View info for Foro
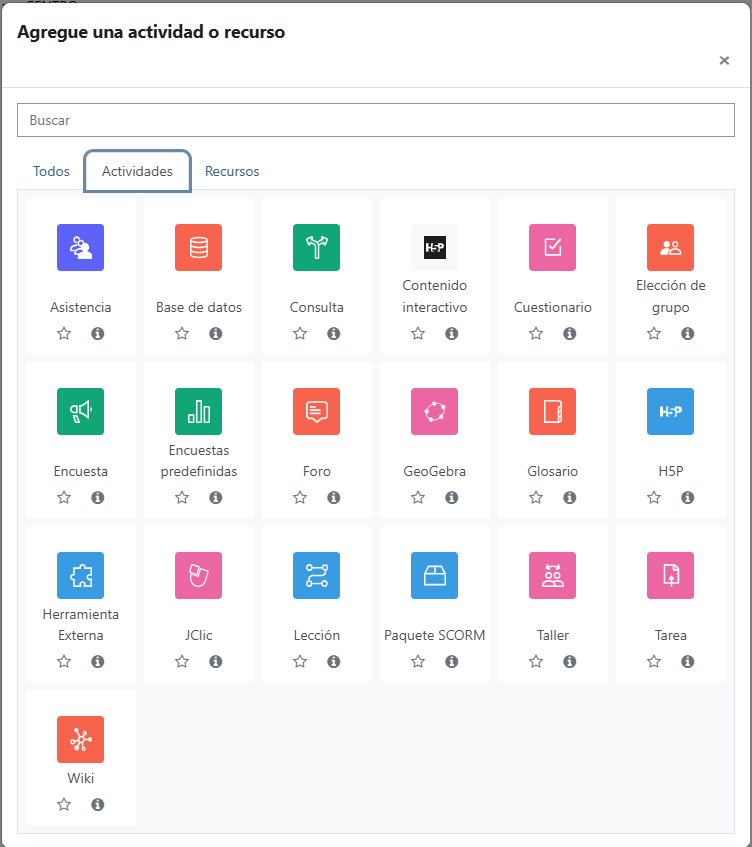The image size is (752, 847). pyautogui.click(x=334, y=498)
